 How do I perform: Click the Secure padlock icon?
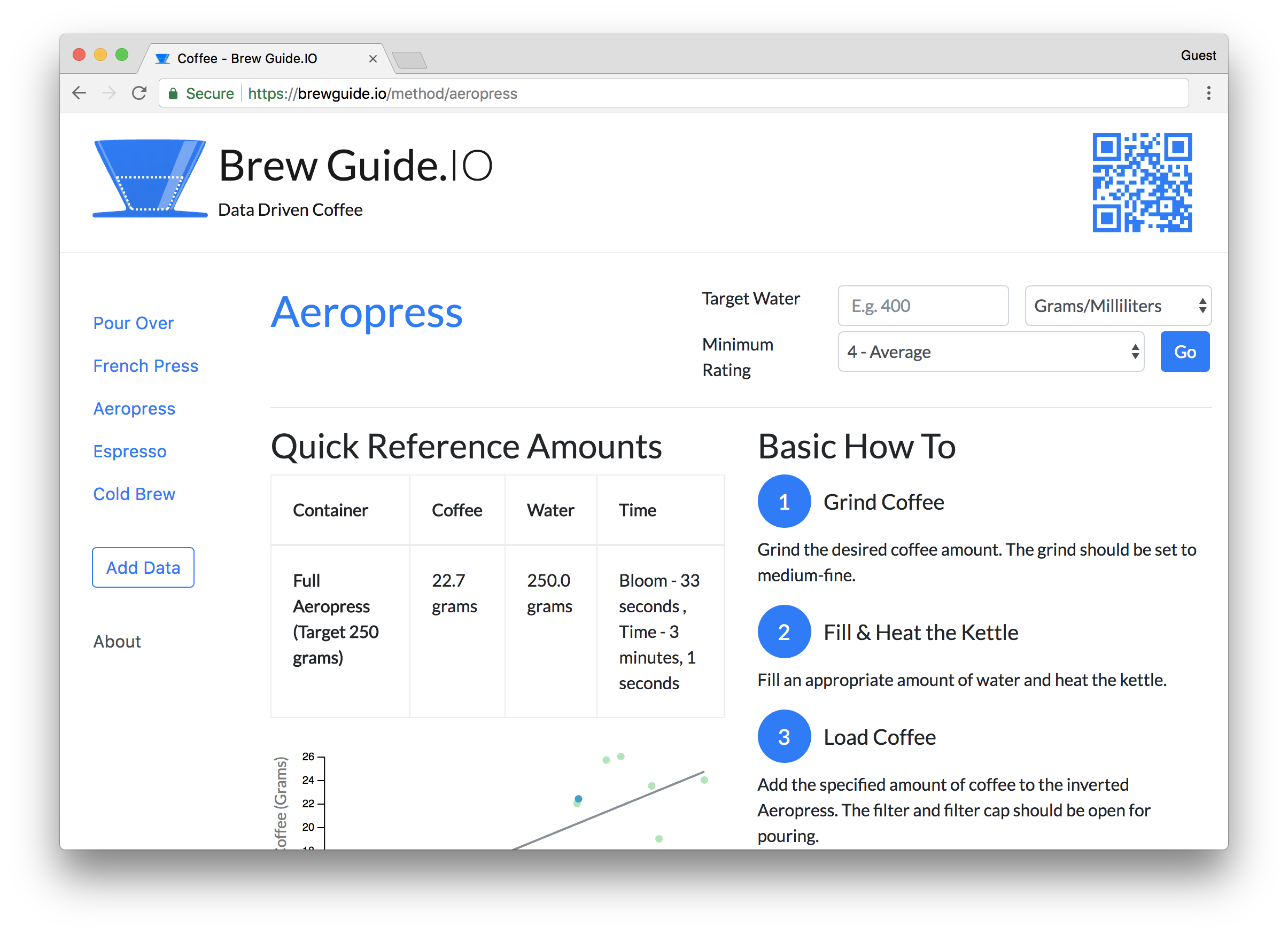[173, 93]
